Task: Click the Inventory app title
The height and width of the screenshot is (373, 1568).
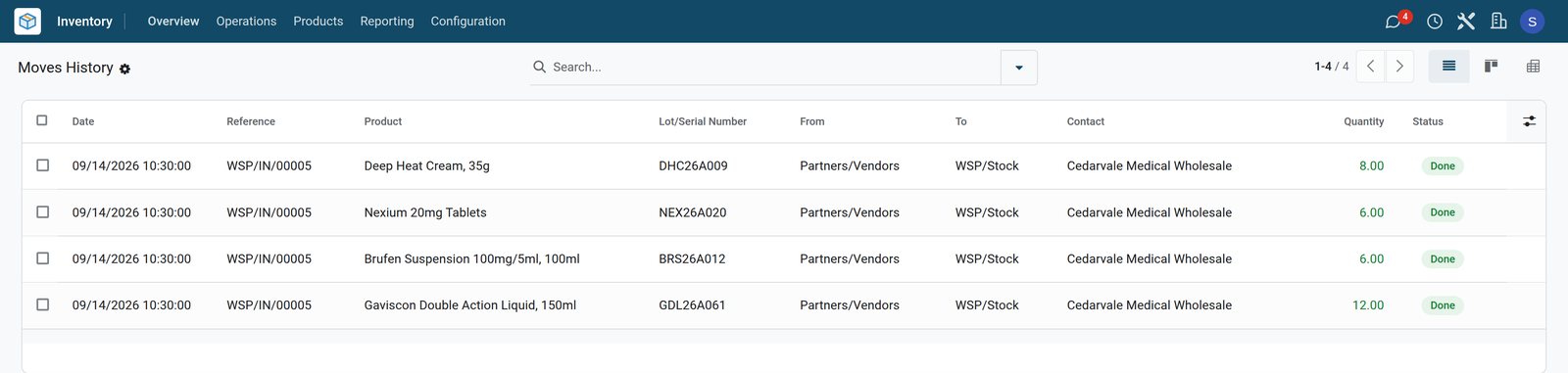Action: coord(84,21)
